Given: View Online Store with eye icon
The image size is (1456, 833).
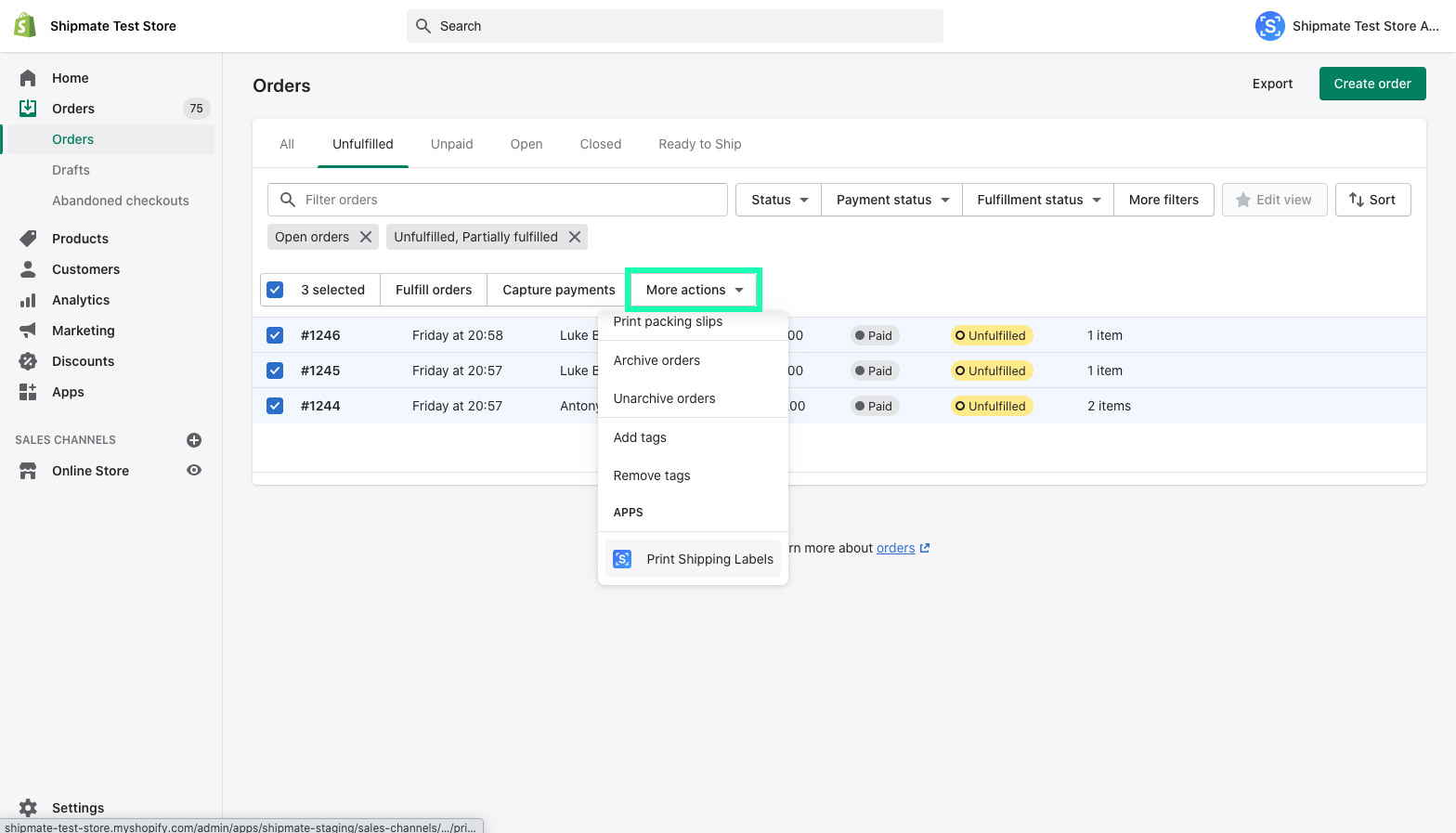Looking at the screenshot, I should [194, 470].
